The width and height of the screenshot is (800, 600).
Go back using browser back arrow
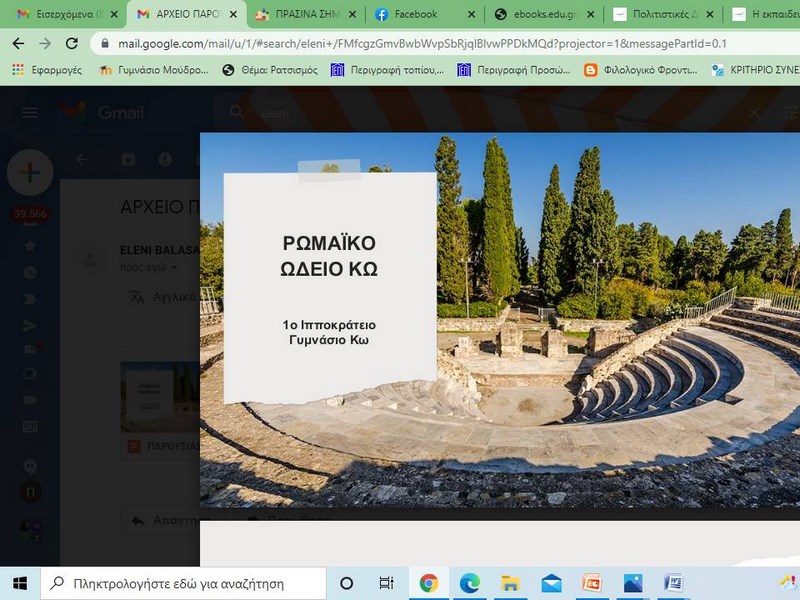(x=18, y=43)
